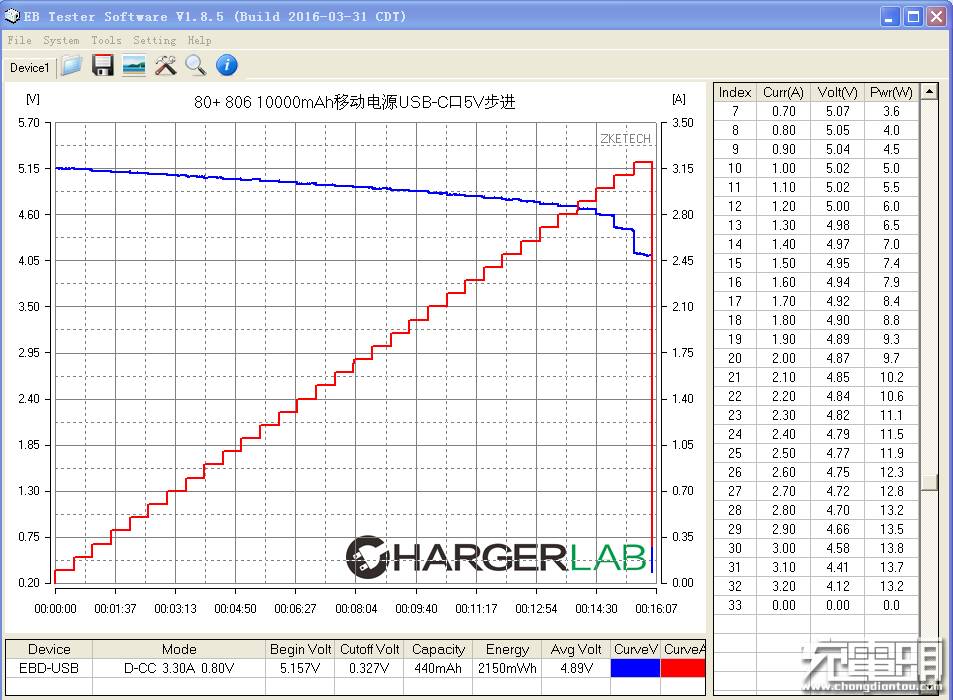Click the 4.12 voltage value cell
Image resolution: width=953 pixels, height=700 pixels.
click(838, 586)
